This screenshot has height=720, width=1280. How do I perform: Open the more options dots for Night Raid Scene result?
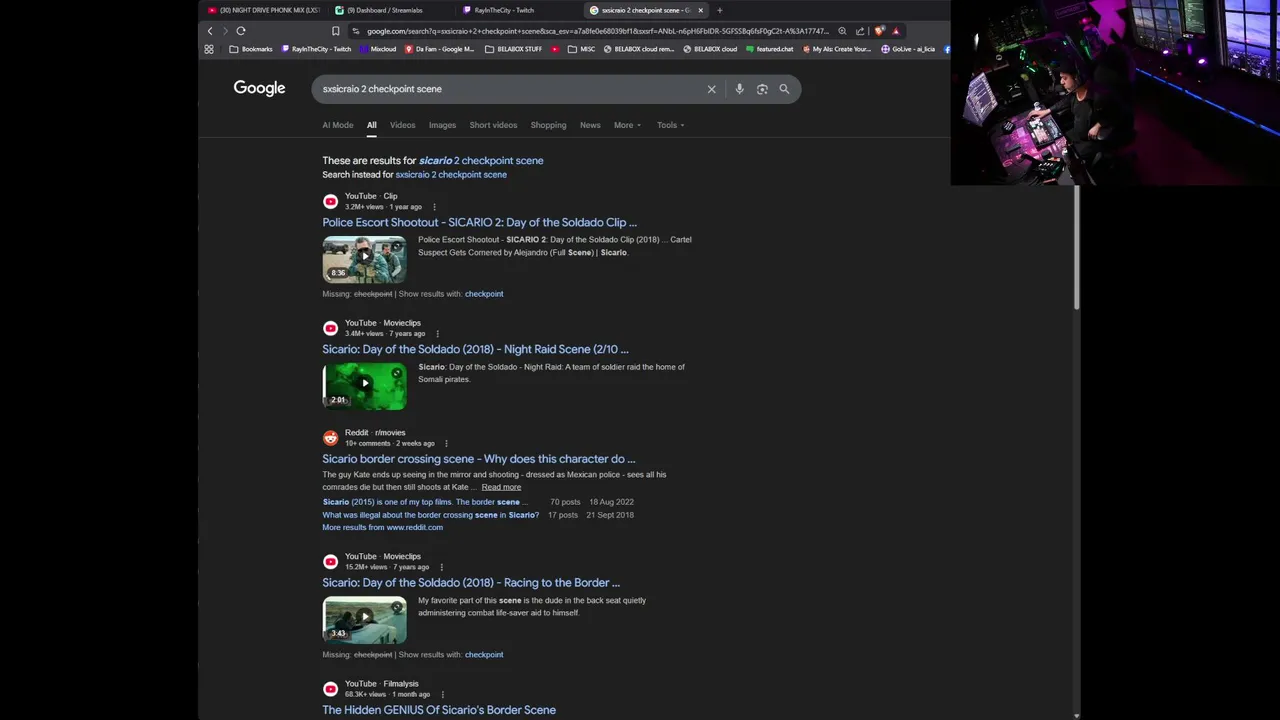[437, 334]
